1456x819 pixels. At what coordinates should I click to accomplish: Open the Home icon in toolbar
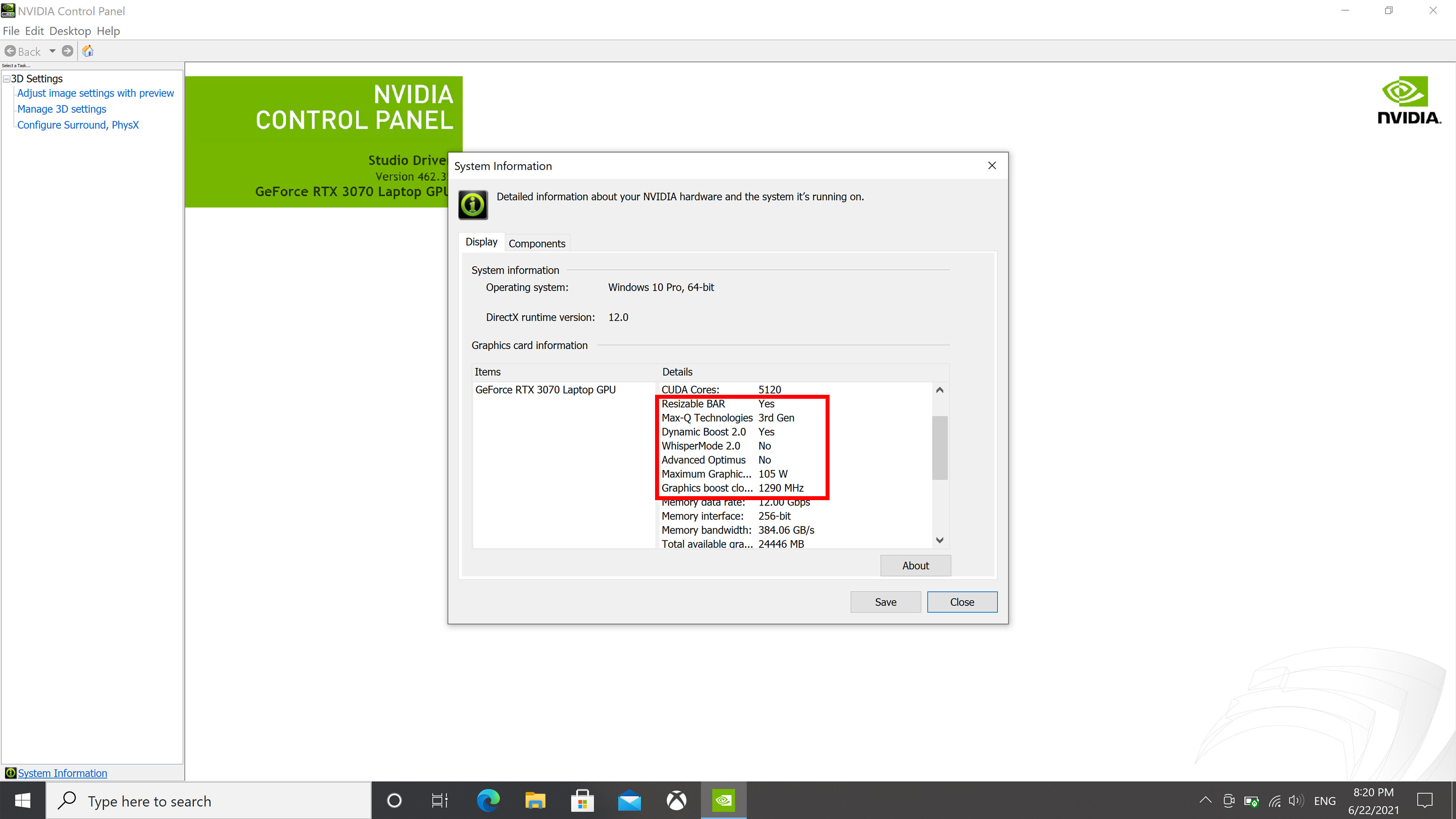pyautogui.click(x=87, y=51)
